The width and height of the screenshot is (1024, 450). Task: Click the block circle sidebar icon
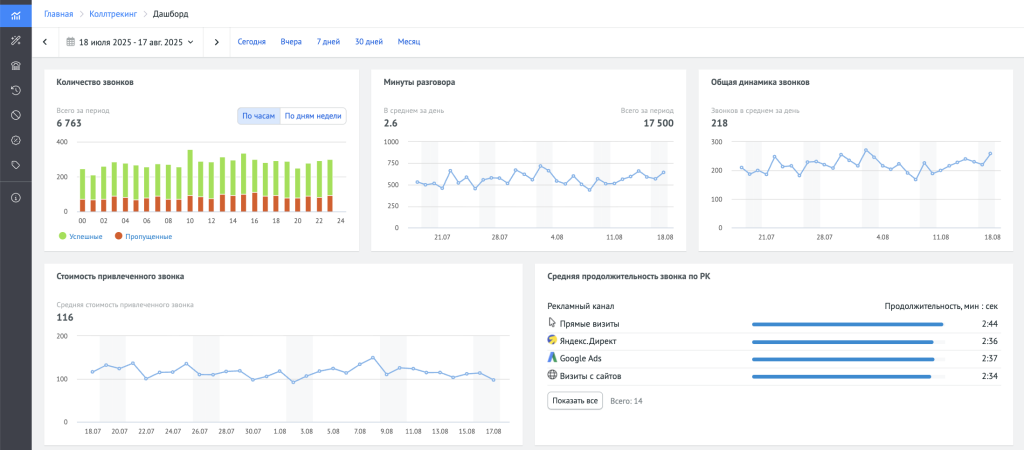[x=15, y=115]
